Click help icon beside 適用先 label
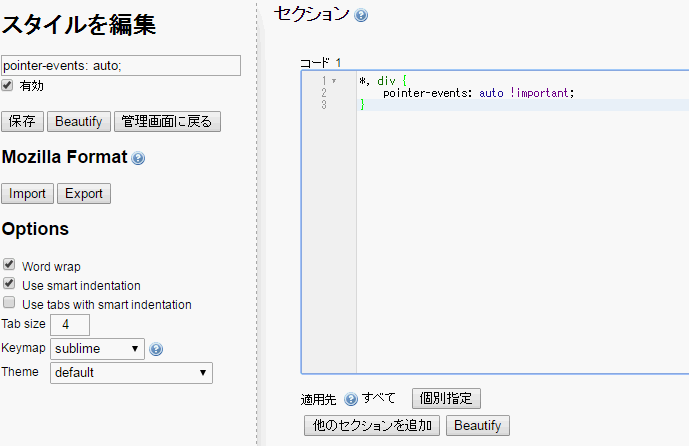Viewport: 689px width, 446px height. 351,399
